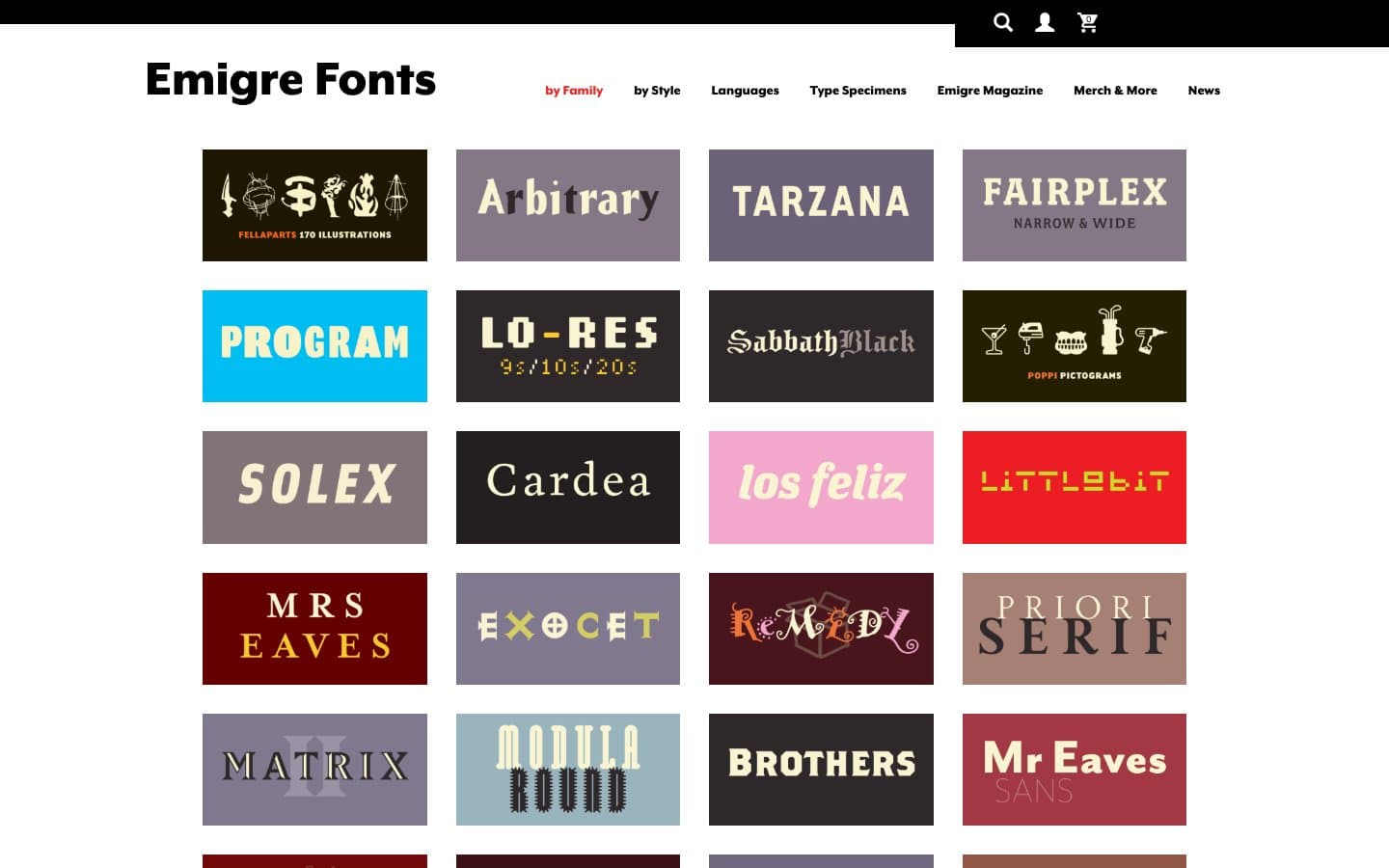Open the shopping cart icon
The width and height of the screenshot is (1389, 868).
coord(1087,22)
